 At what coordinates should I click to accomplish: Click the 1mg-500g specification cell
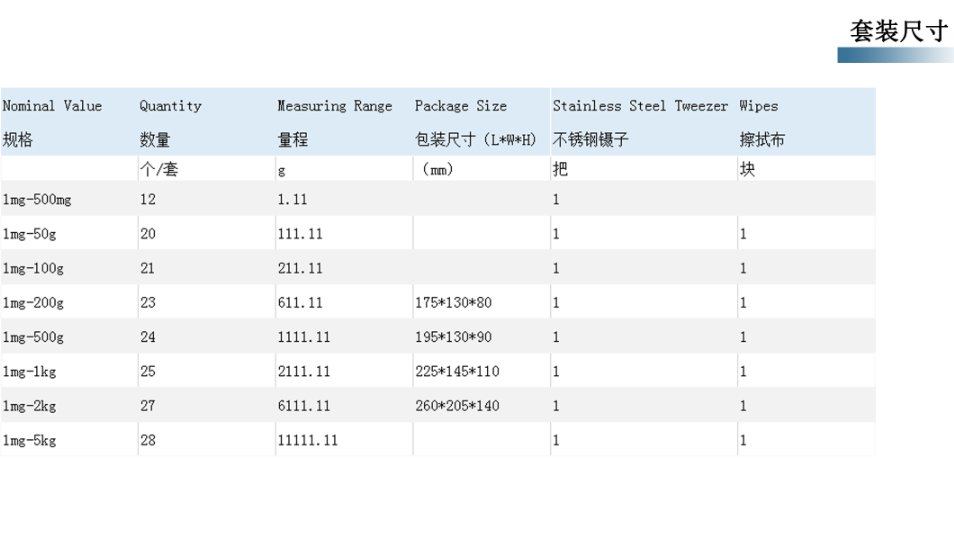point(33,337)
